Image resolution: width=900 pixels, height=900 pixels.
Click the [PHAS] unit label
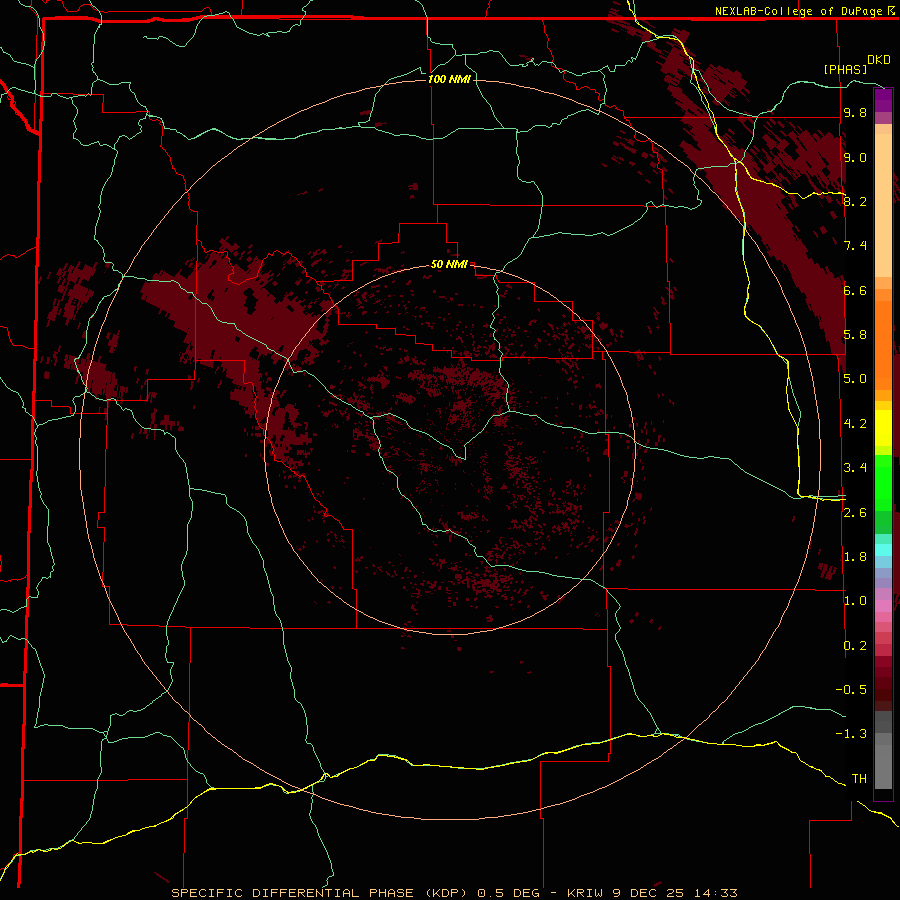(x=845, y=69)
